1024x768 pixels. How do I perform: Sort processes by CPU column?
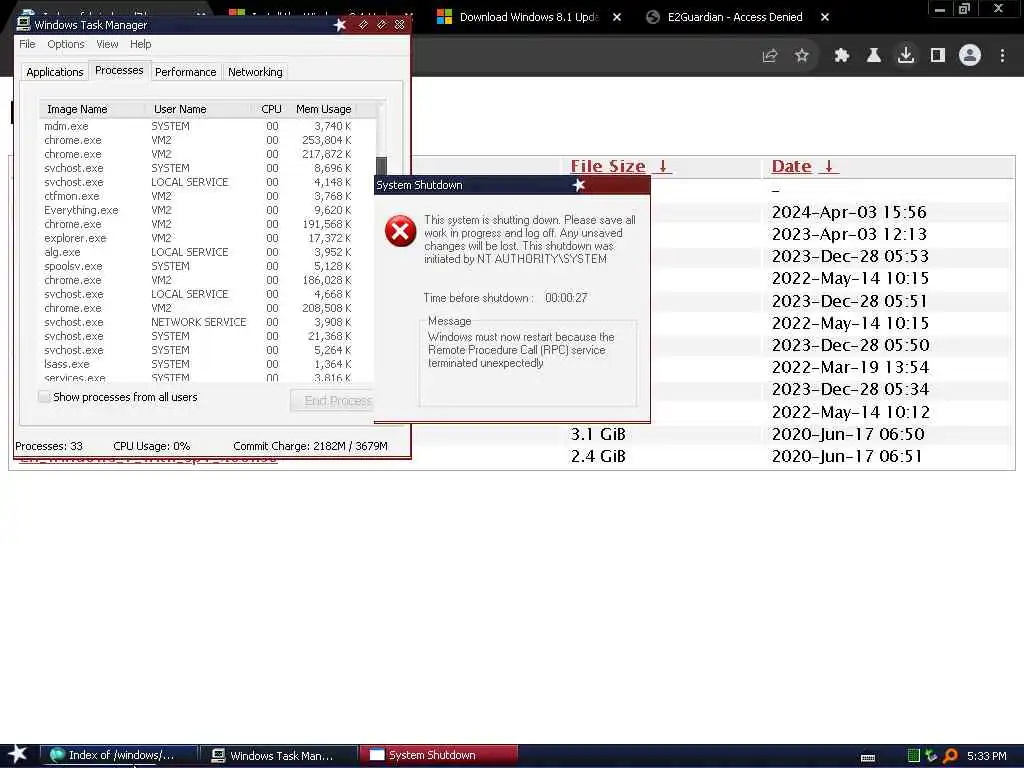click(x=271, y=109)
